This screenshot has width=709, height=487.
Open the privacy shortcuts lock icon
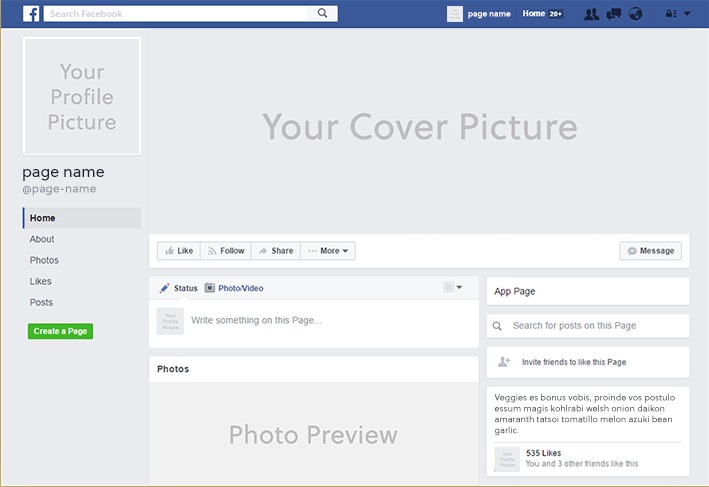pyautogui.click(x=671, y=14)
